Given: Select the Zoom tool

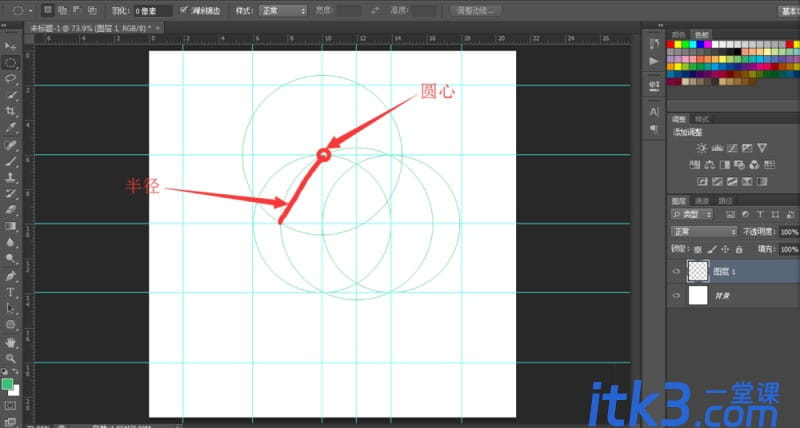Looking at the screenshot, I should coord(10,358).
